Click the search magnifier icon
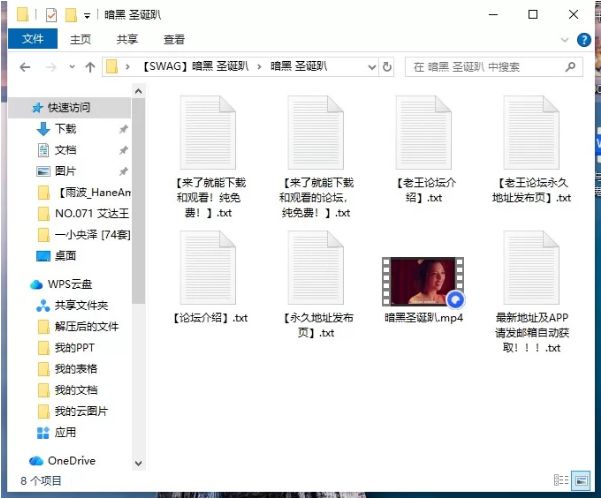Viewport: 601px width, 499px height. coord(570,67)
